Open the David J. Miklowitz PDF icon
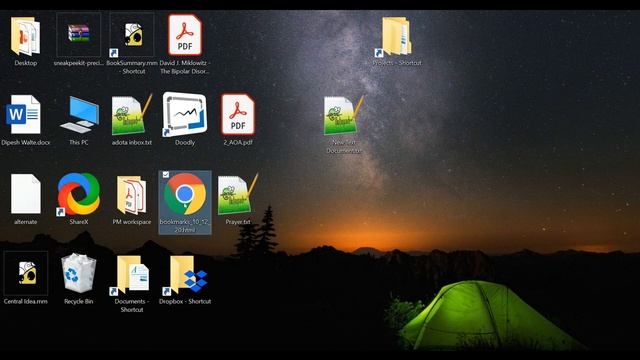The width and height of the screenshot is (640, 360). 185,35
